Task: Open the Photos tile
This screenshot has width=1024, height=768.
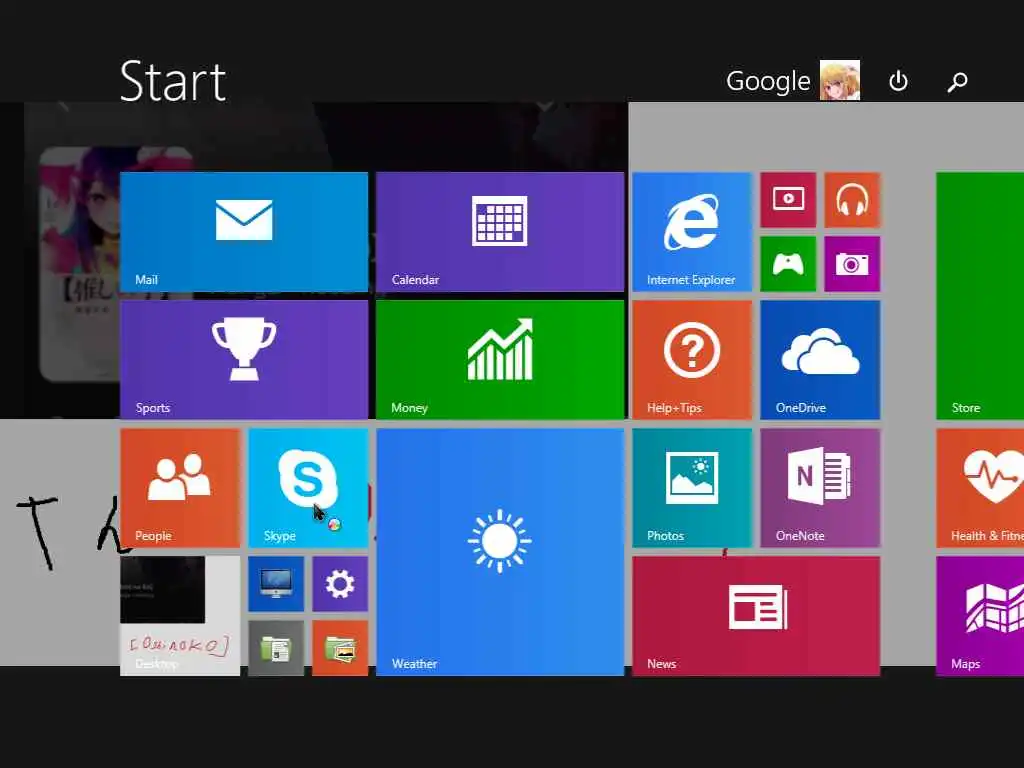Action: coord(692,488)
